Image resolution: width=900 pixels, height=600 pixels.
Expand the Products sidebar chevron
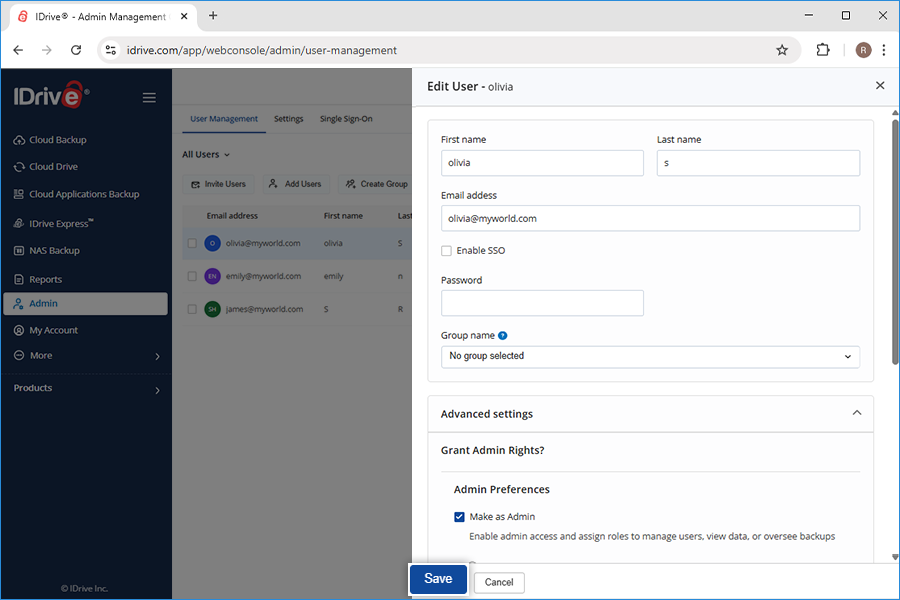tap(157, 390)
